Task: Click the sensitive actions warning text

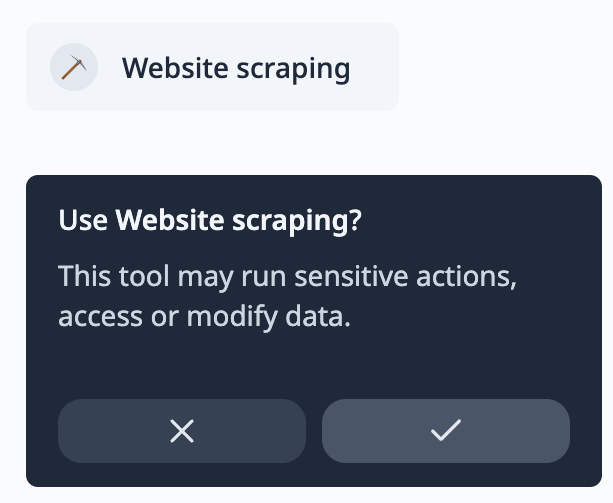Action: tap(287, 296)
